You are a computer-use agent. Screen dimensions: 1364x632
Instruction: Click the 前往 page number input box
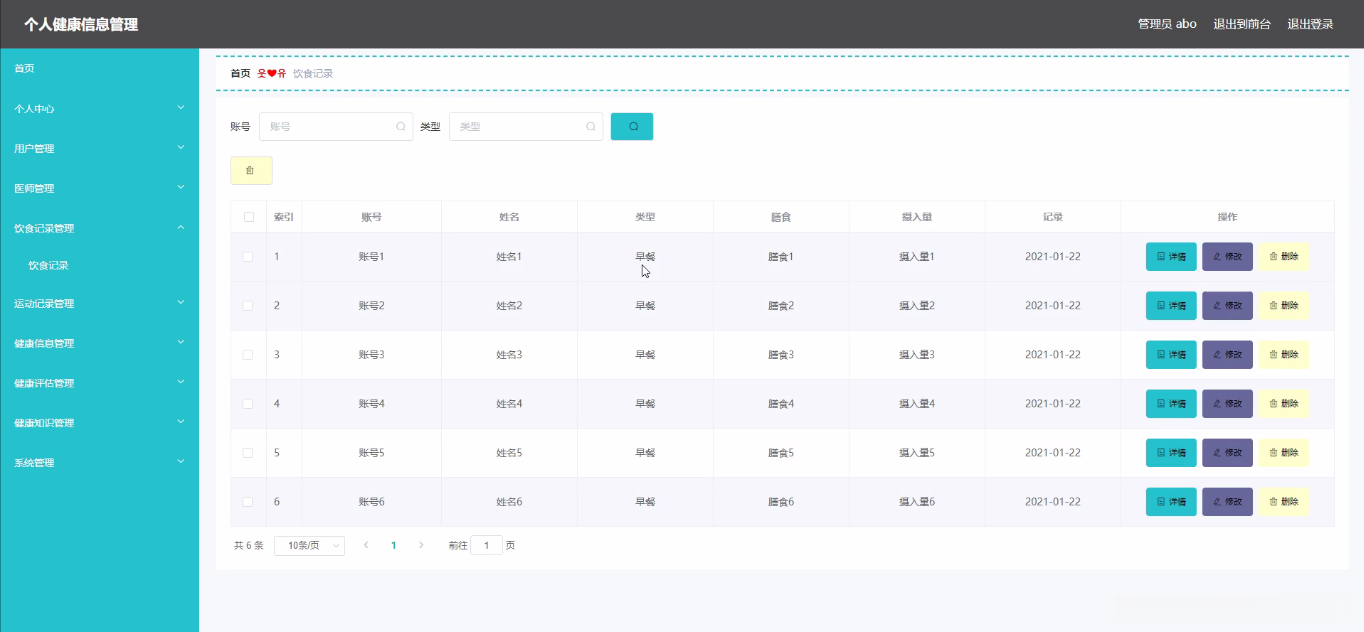(x=487, y=546)
